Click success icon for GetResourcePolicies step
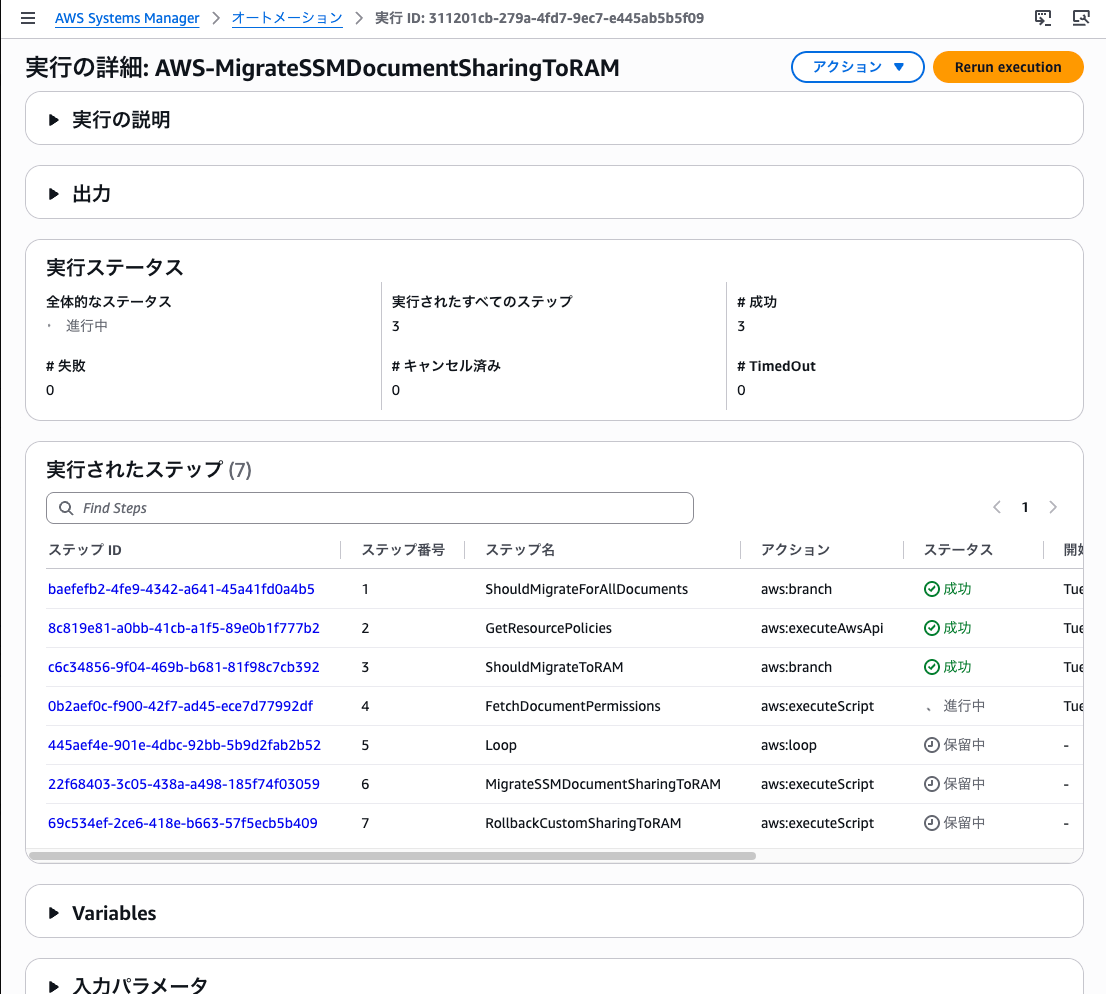1106x994 pixels. coord(932,628)
